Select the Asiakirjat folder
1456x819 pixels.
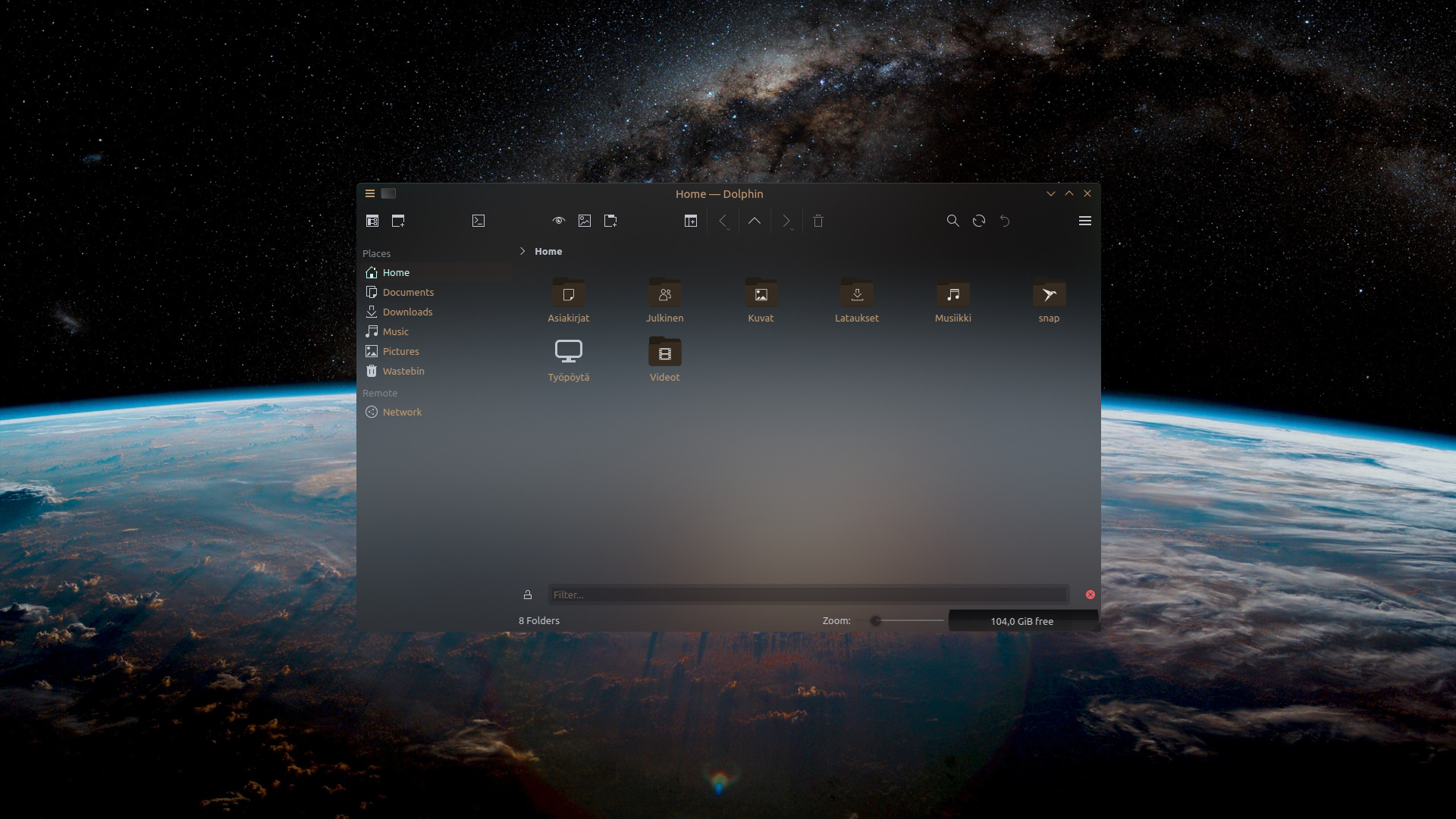[x=569, y=301]
